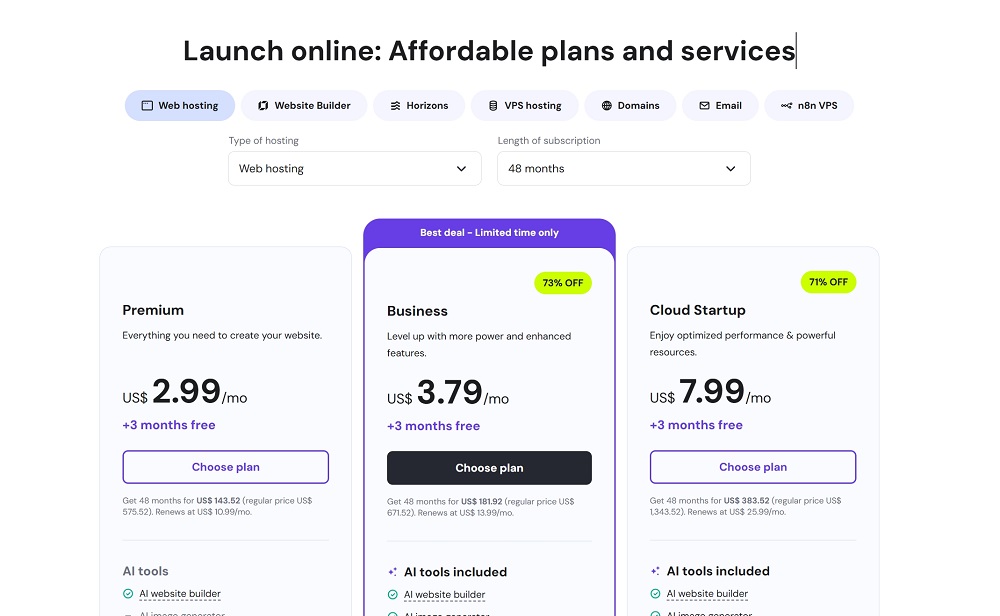Click checkmark next to Premium AI website builder
The image size is (1000, 616).
coord(128,594)
